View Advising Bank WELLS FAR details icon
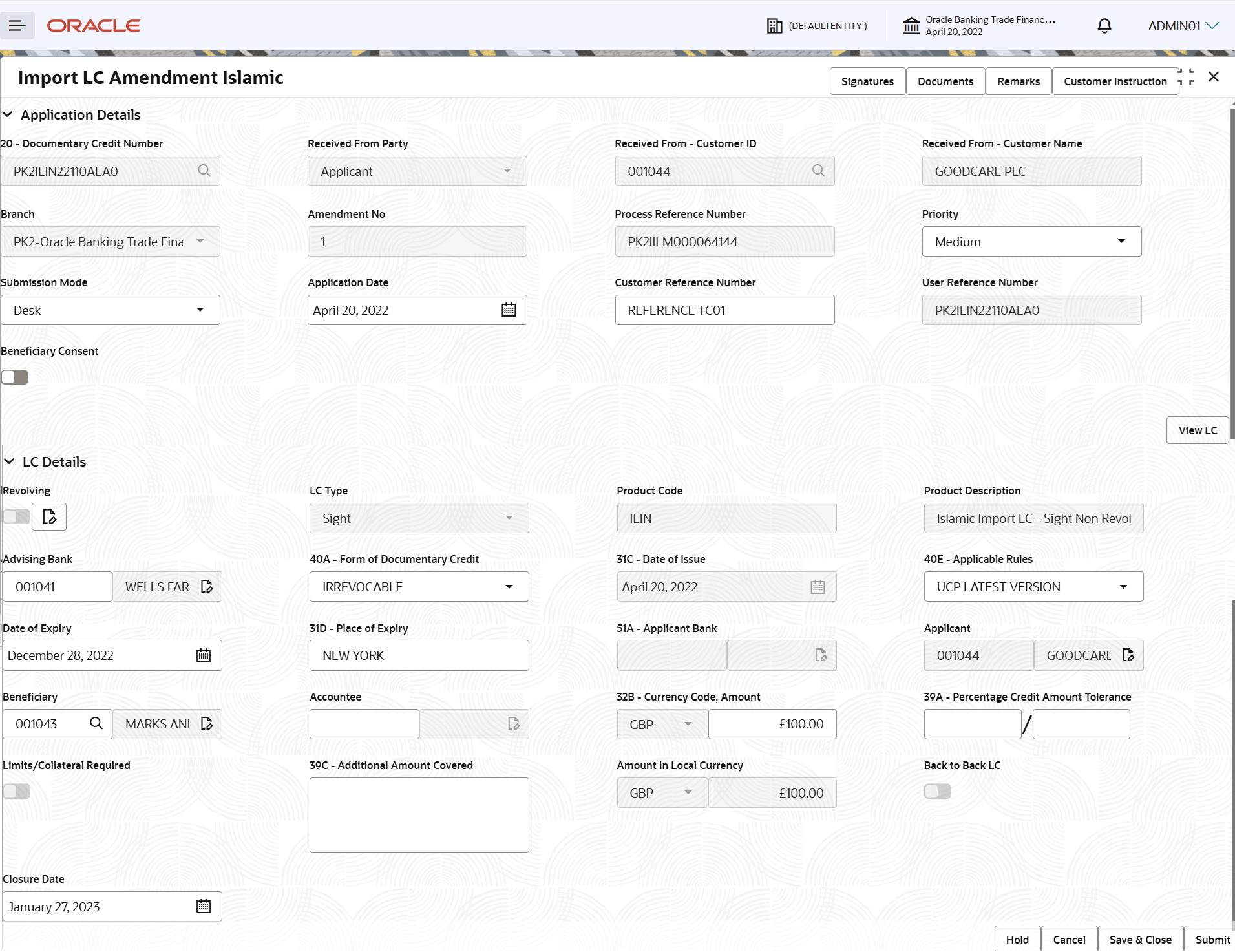 tap(207, 586)
